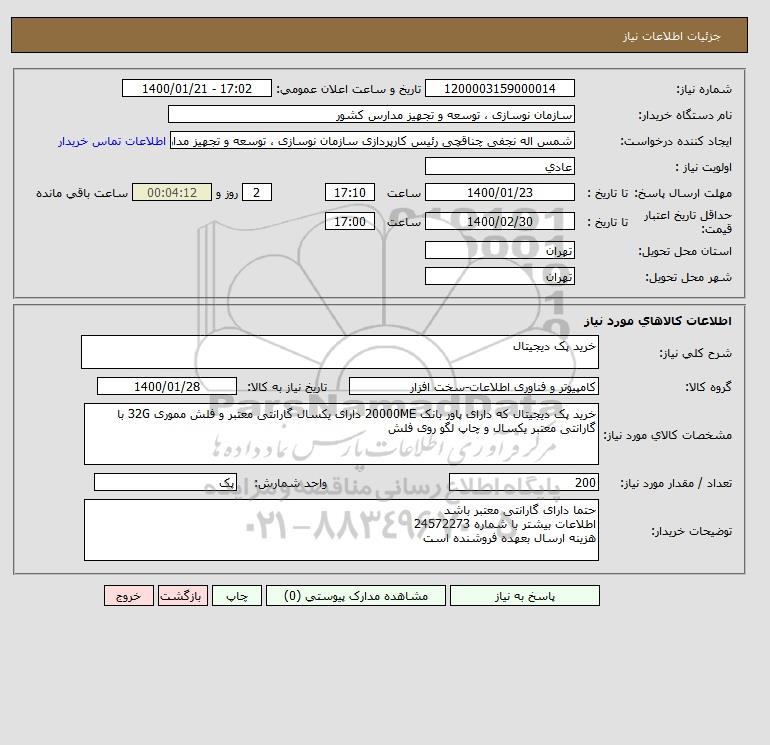Click the اولویت نیاز label
770x745 pixels.
pos(704,167)
